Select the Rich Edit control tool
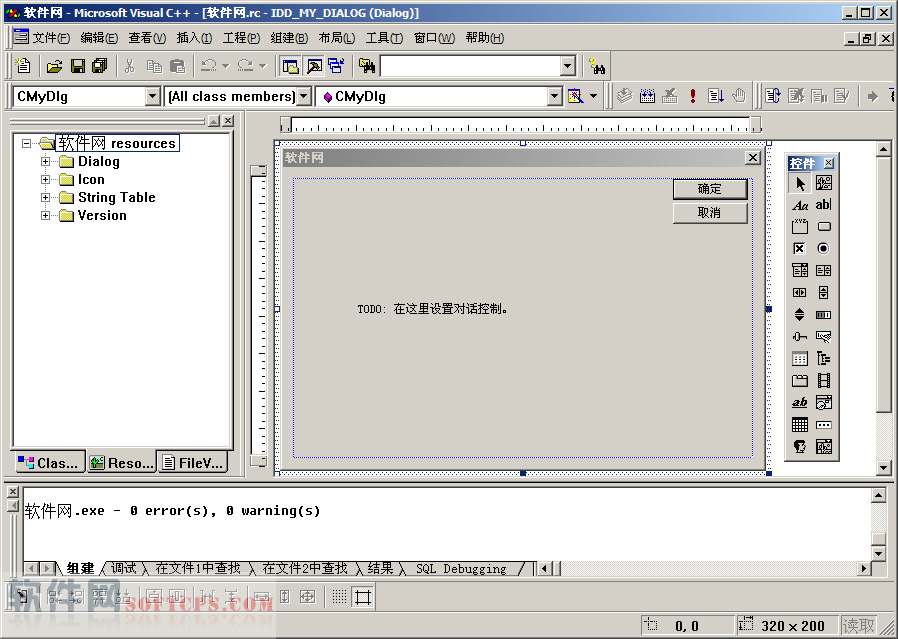The width and height of the screenshot is (898, 639). point(800,403)
